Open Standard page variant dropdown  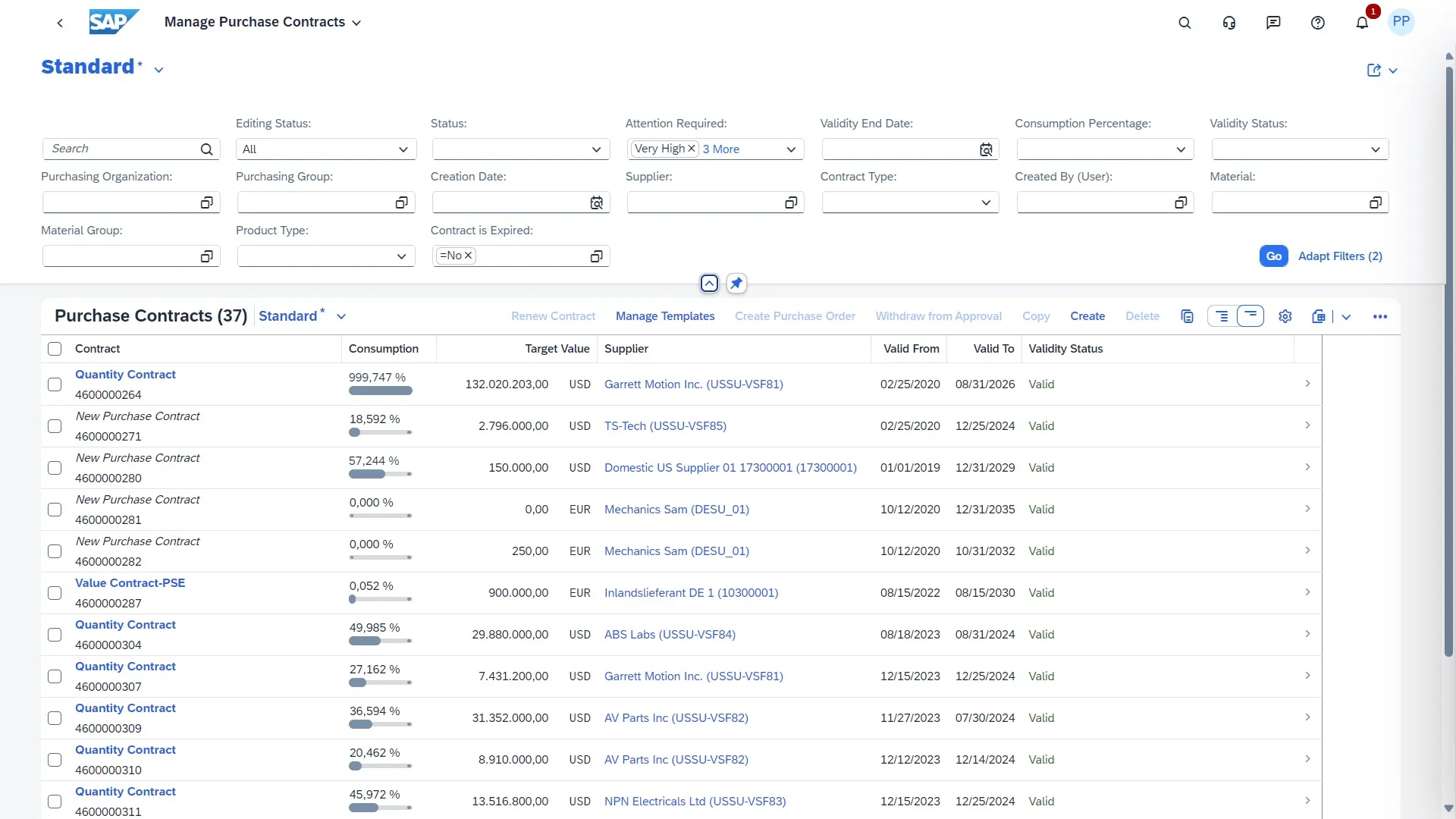(x=158, y=70)
